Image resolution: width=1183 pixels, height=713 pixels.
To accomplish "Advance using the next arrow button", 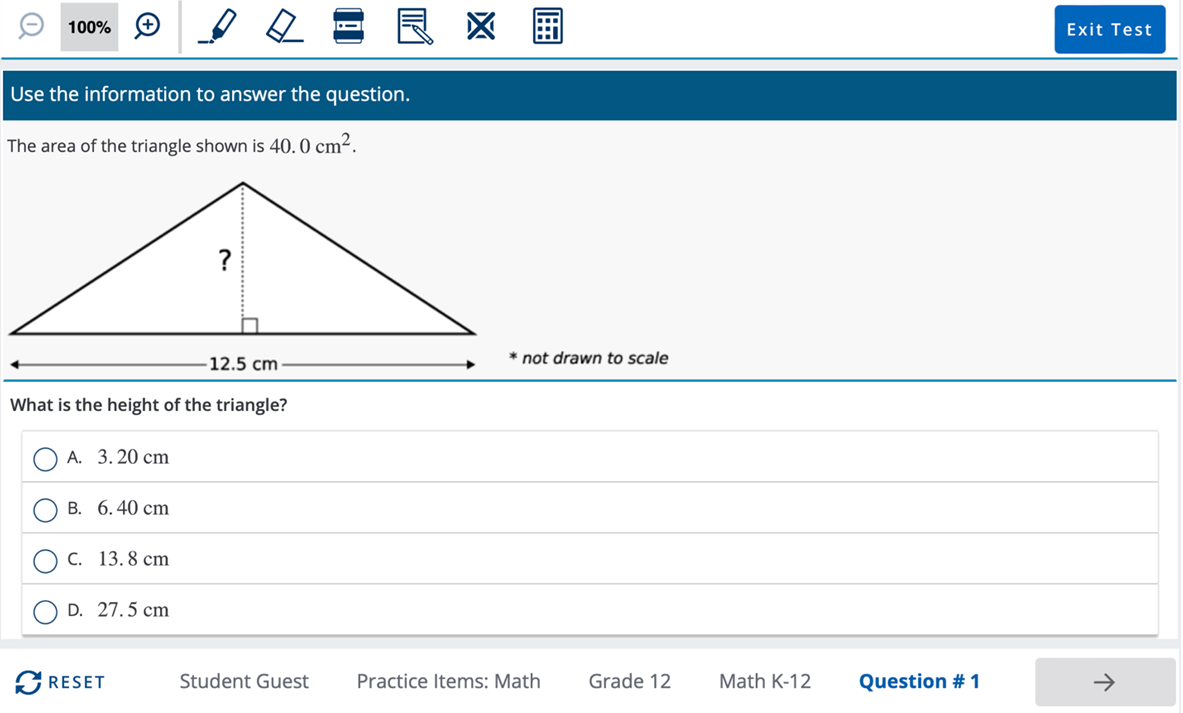I will click(x=1104, y=681).
